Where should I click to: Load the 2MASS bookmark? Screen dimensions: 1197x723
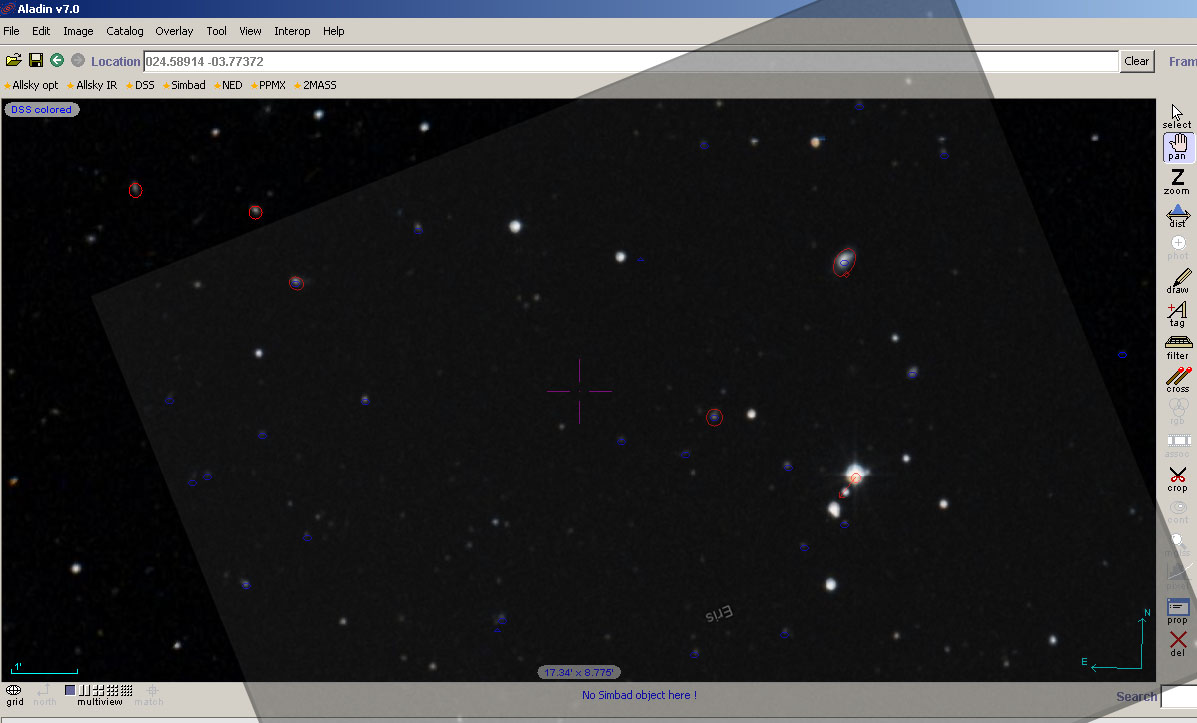click(x=319, y=85)
